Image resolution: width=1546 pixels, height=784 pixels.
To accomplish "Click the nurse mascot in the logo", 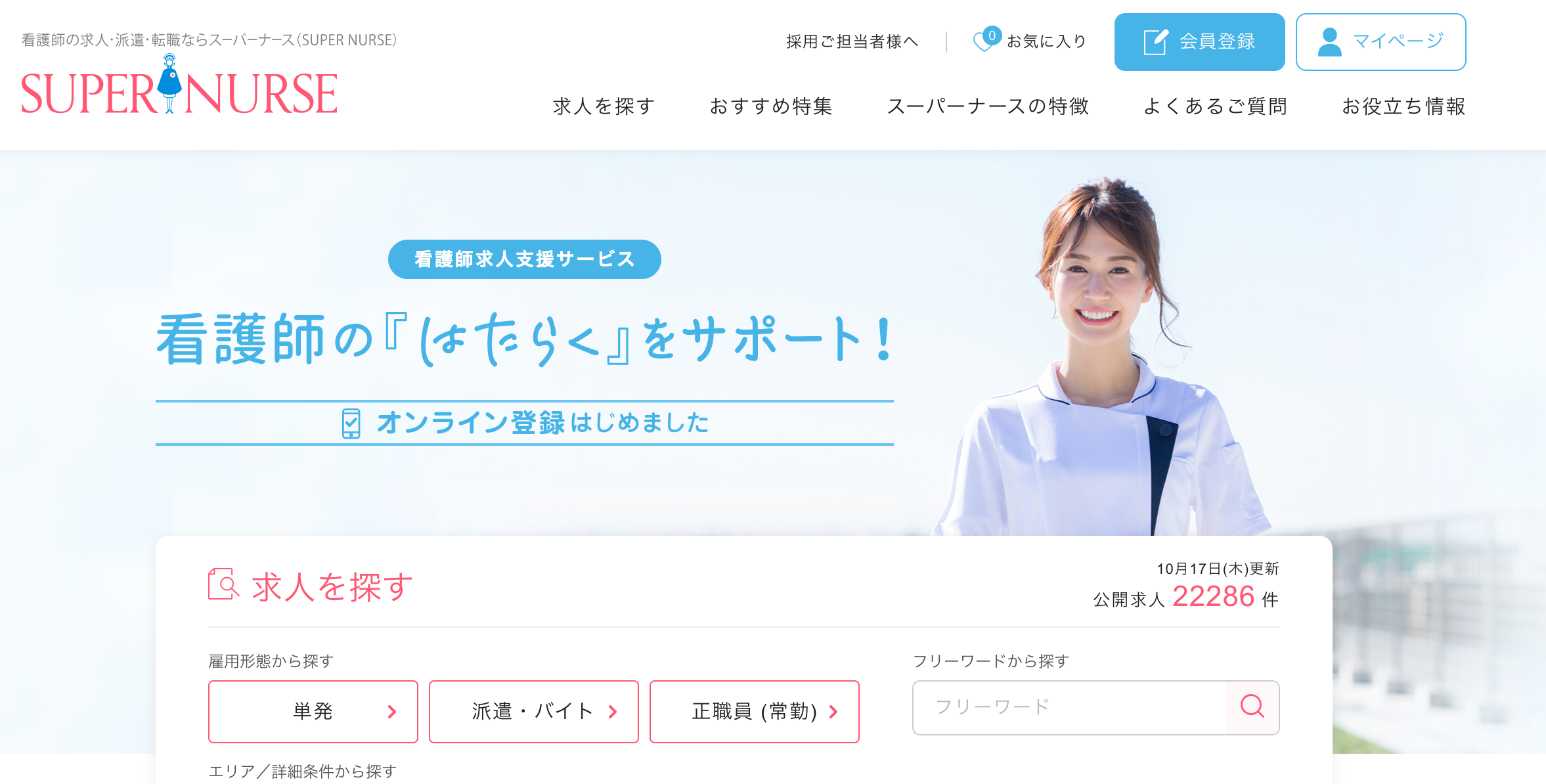I will [169, 84].
